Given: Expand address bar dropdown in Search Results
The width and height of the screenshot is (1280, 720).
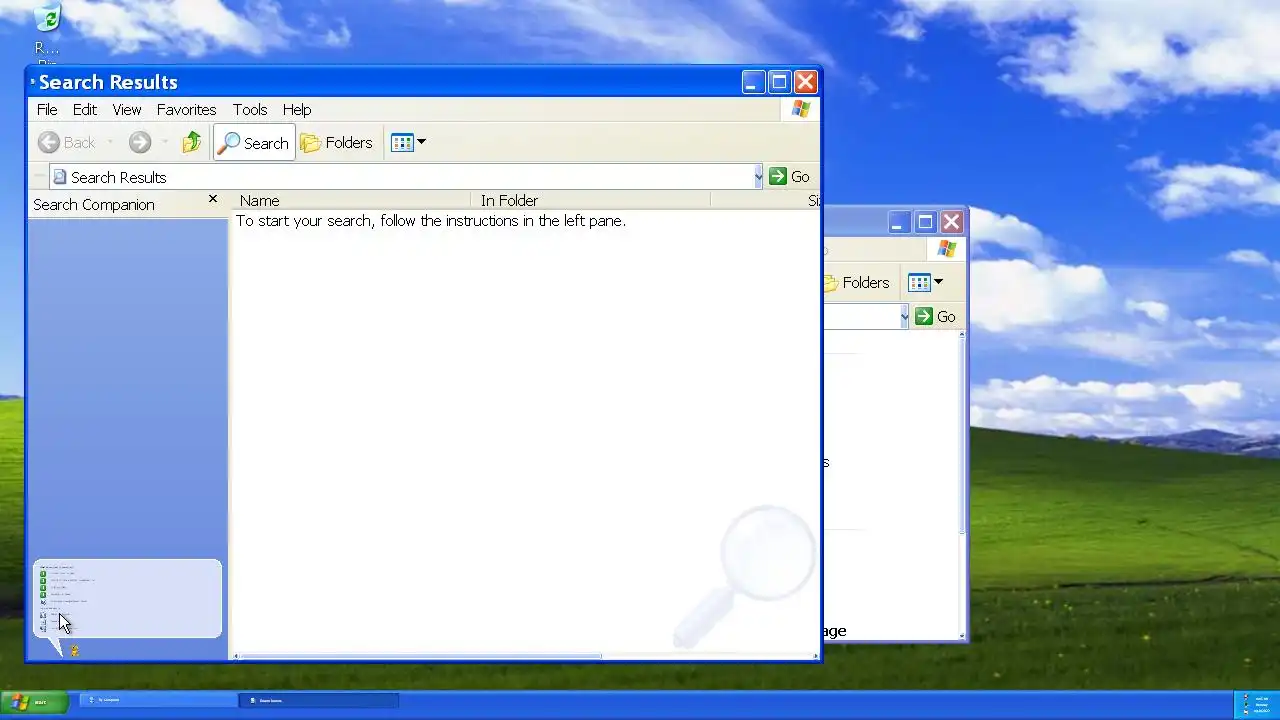Looking at the screenshot, I should point(757,177).
